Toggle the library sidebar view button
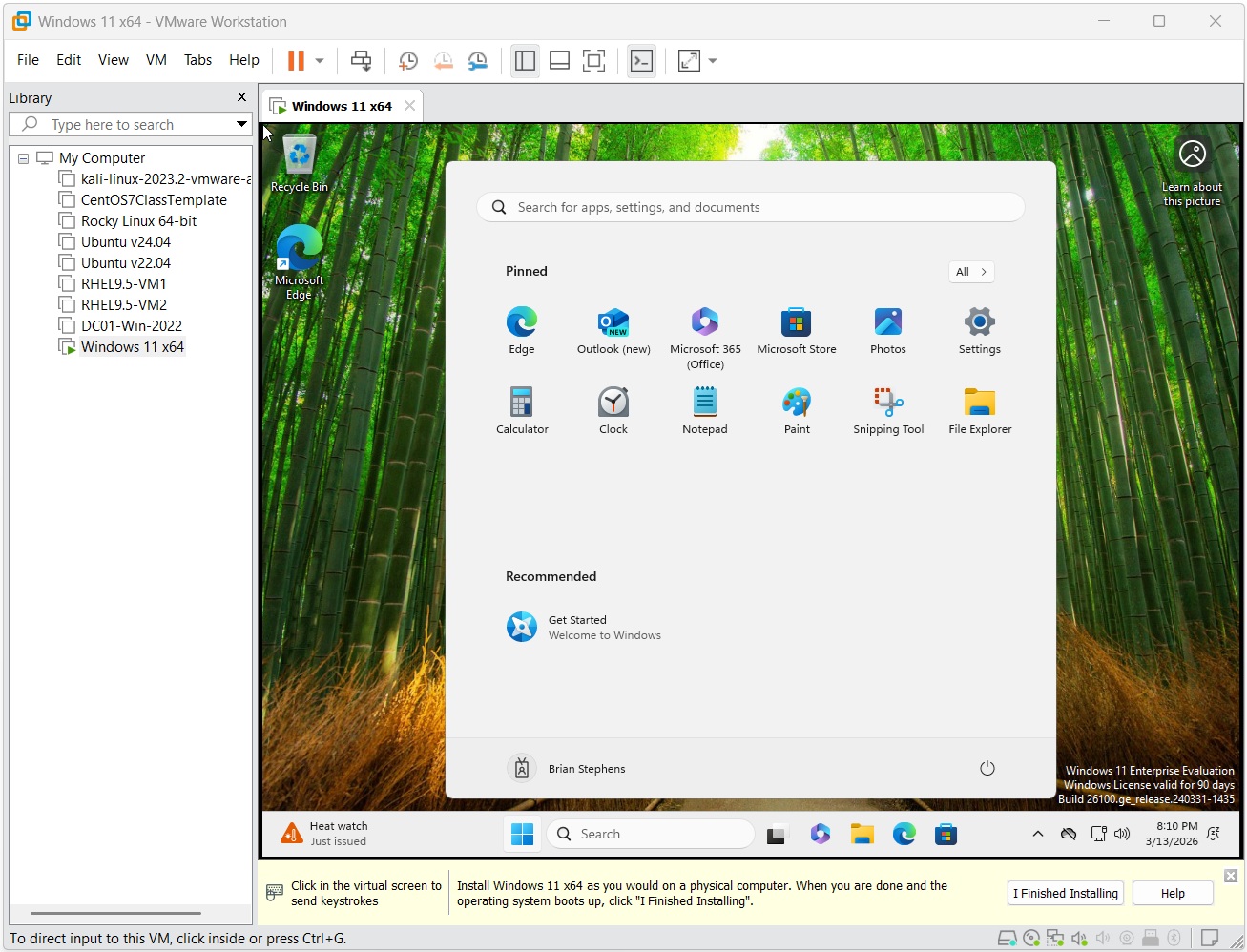 [525, 60]
